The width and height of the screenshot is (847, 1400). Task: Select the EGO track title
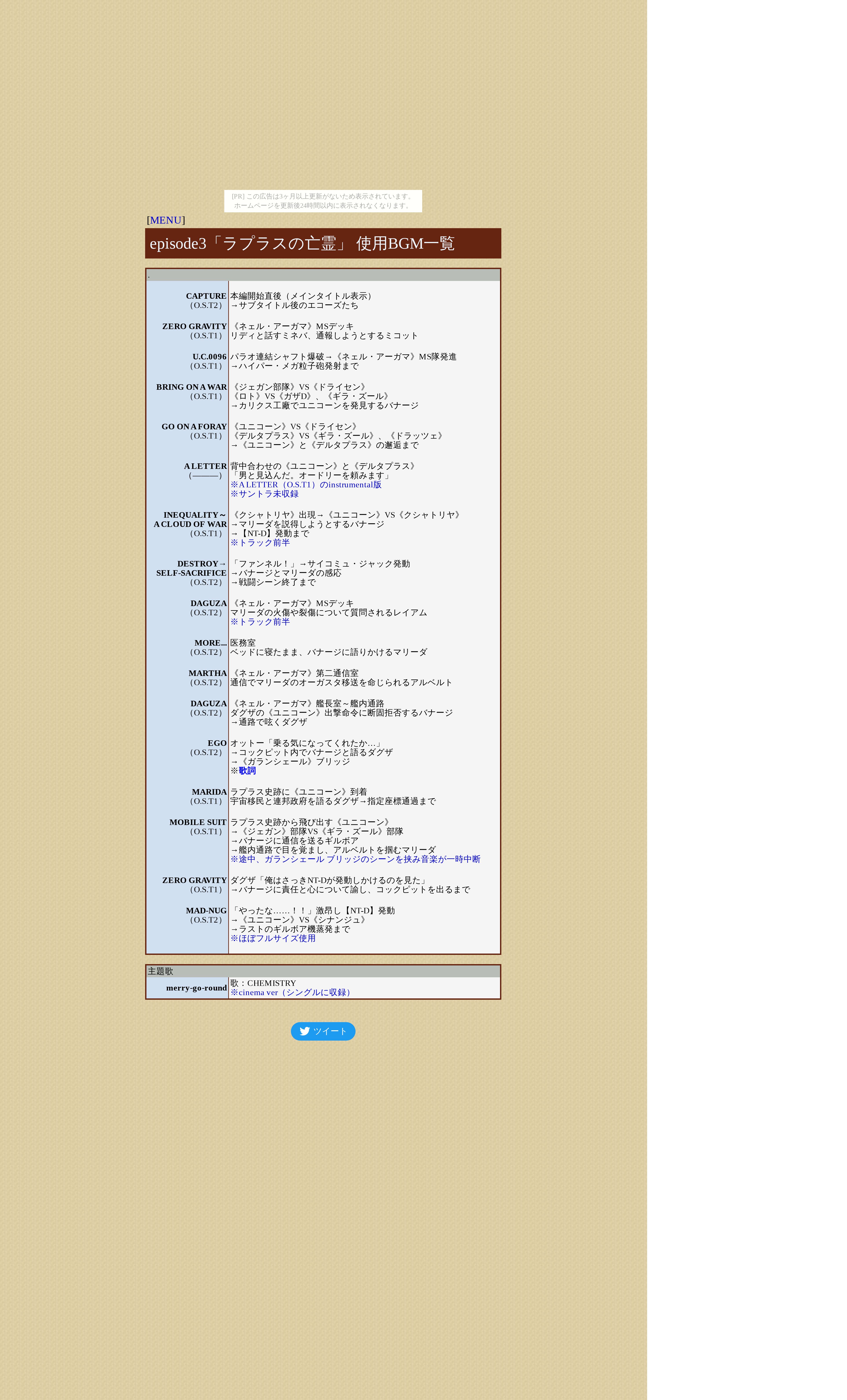click(217, 743)
